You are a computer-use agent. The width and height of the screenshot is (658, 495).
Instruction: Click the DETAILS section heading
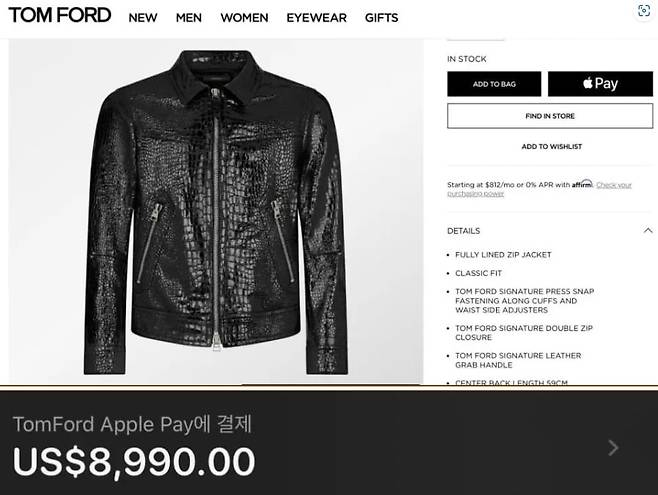(x=463, y=231)
